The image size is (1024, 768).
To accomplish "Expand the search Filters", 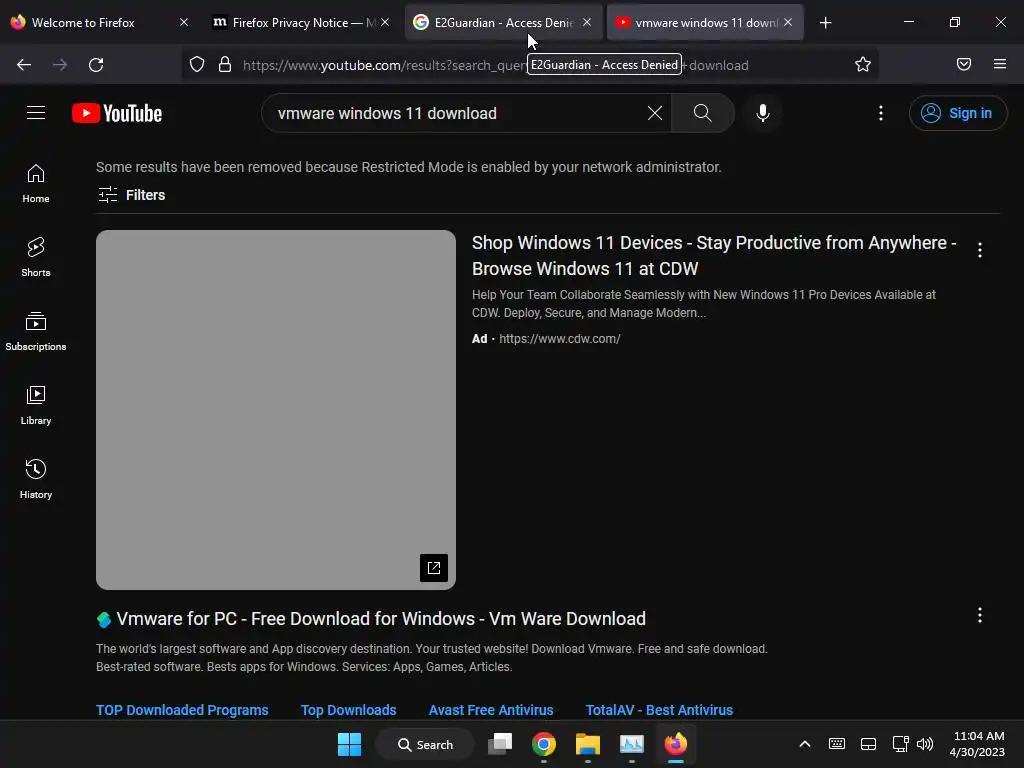I will coord(131,195).
